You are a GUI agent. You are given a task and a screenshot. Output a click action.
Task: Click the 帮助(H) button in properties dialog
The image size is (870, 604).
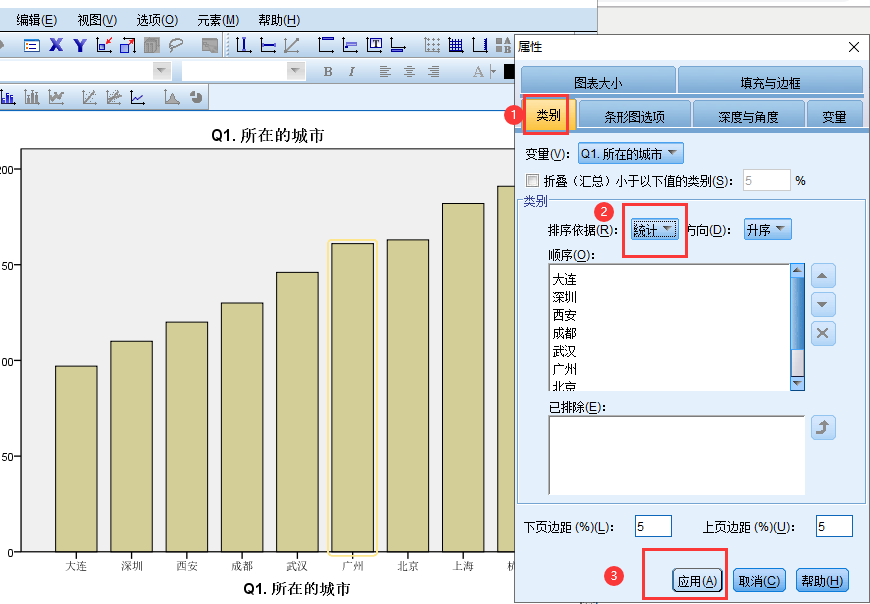pyautogui.click(x=822, y=581)
